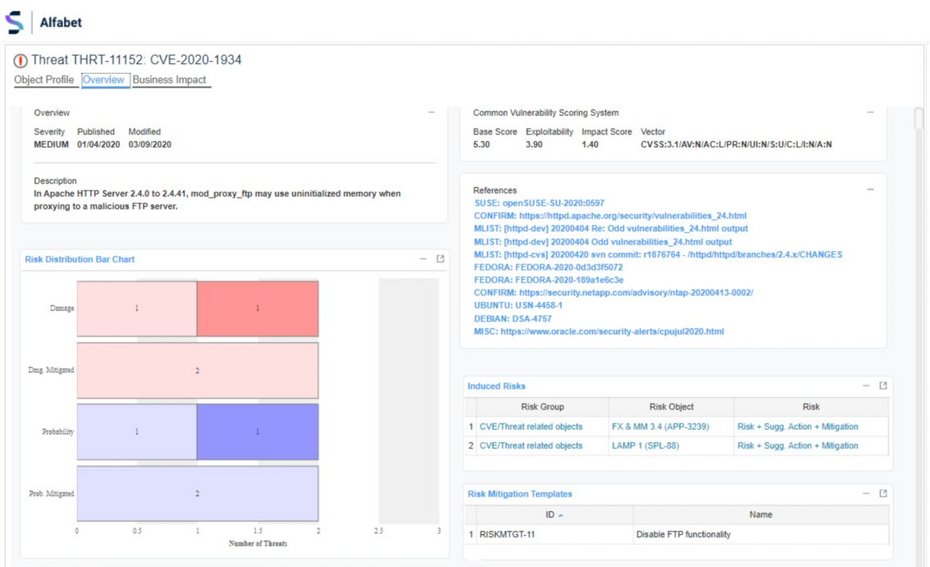Viewport: 930px width, 567px height.
Task: Sort by the Risk Group column header
Action: (542, 407)
